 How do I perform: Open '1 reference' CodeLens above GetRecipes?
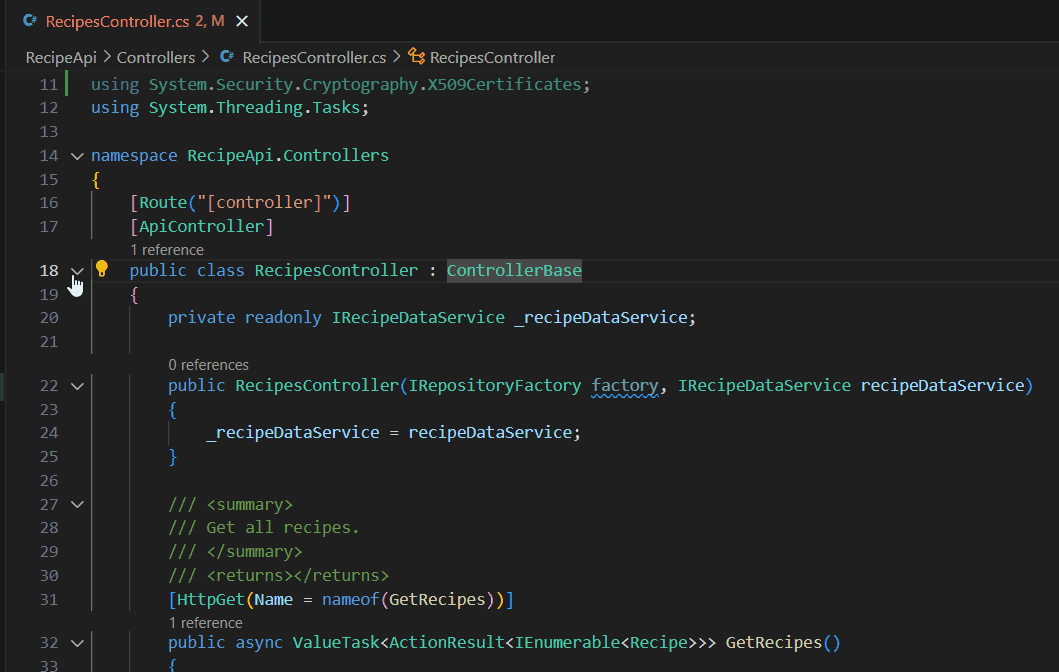206,622
